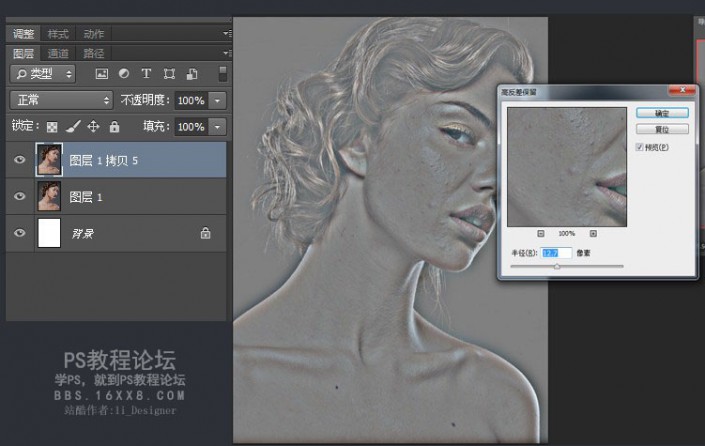Select the 图层 1 layer thumbnail

[49, 196]
